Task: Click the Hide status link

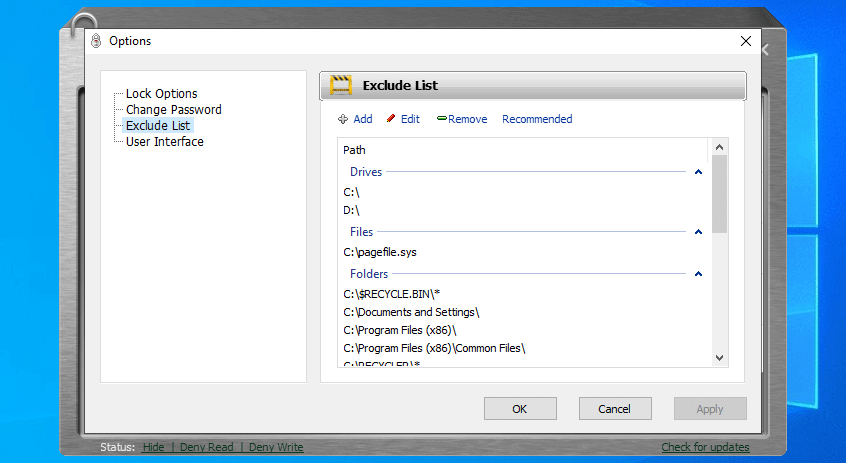Action: (153, 447)
